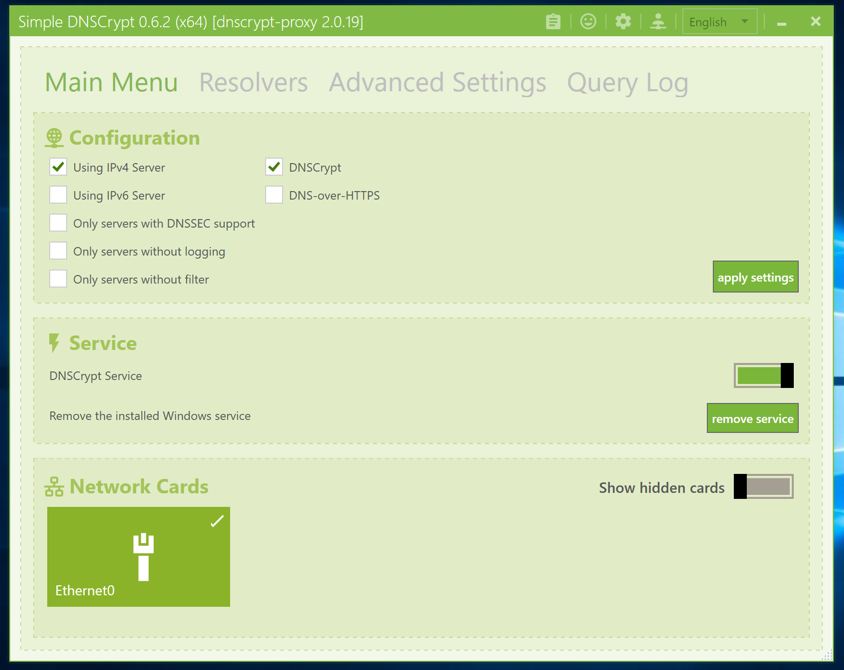Click the 'DNSCrypt Service' label text
The image size is (844, 670).
click(96, 376)
